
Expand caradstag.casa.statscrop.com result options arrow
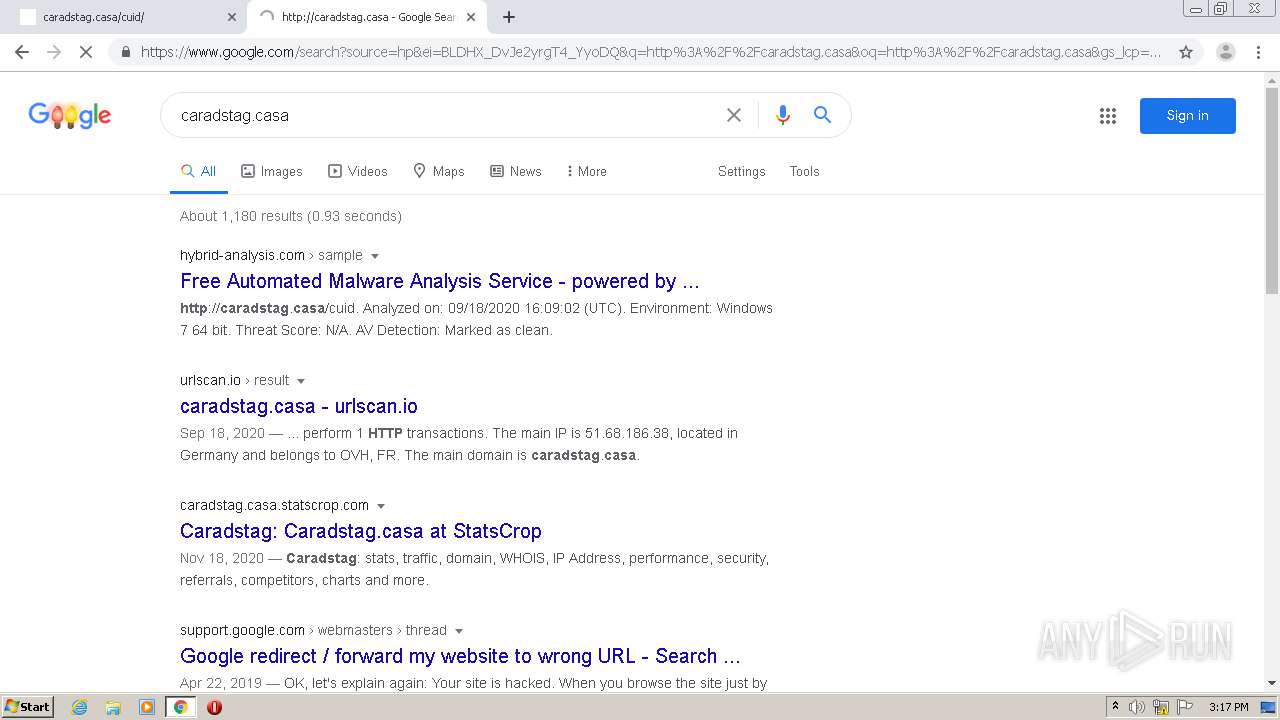[x=381, y=506]
